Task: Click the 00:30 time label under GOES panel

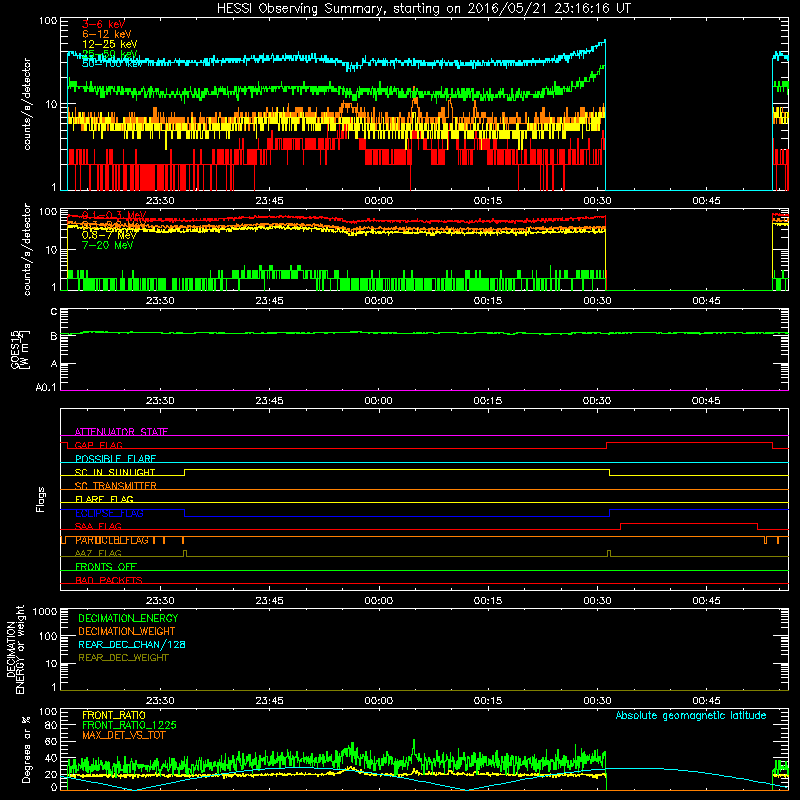Action: tap(597, 401)
